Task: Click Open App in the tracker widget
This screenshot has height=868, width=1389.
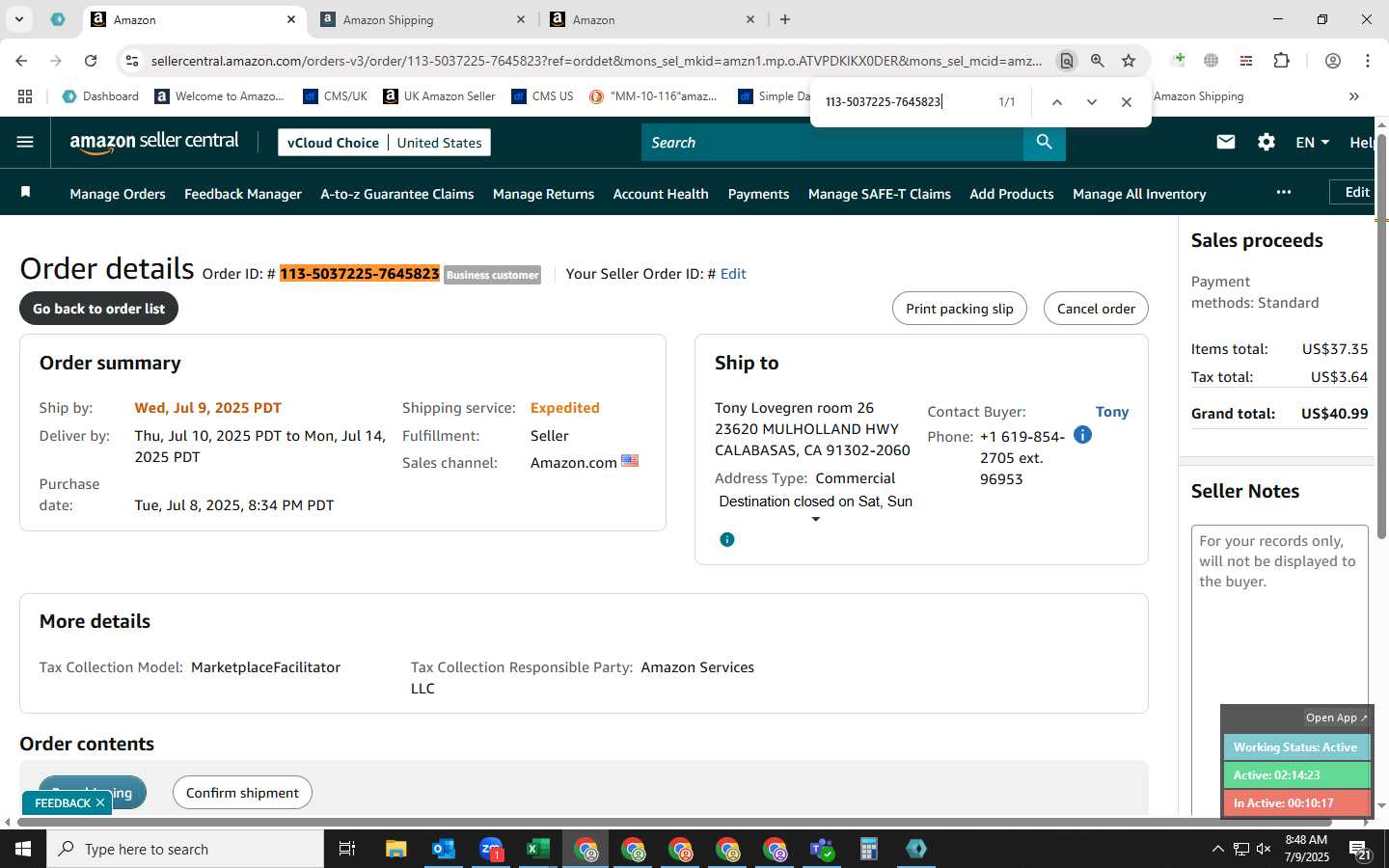Action: 1336,718
